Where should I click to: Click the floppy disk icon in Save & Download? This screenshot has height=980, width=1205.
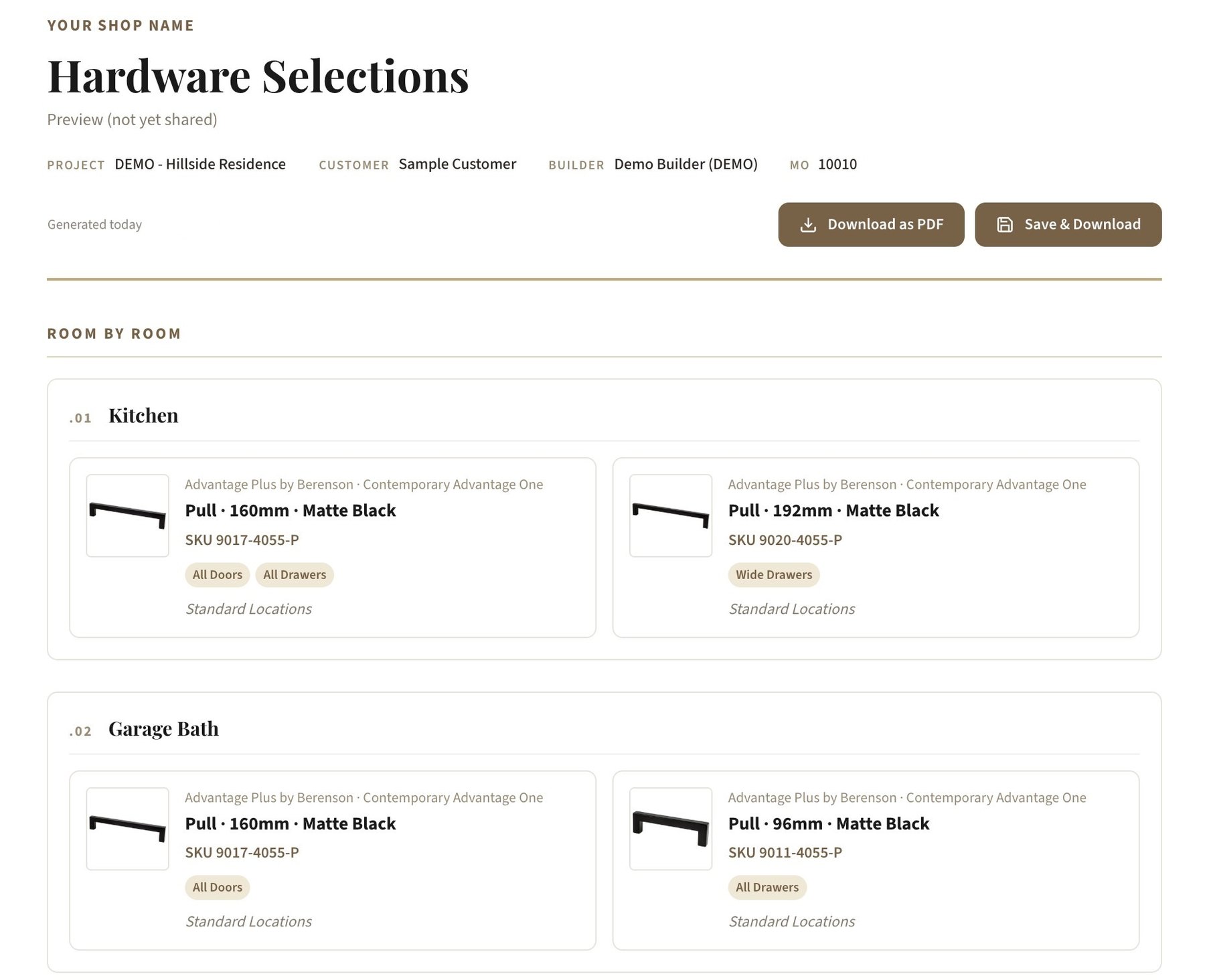(x=1005, y=225)
